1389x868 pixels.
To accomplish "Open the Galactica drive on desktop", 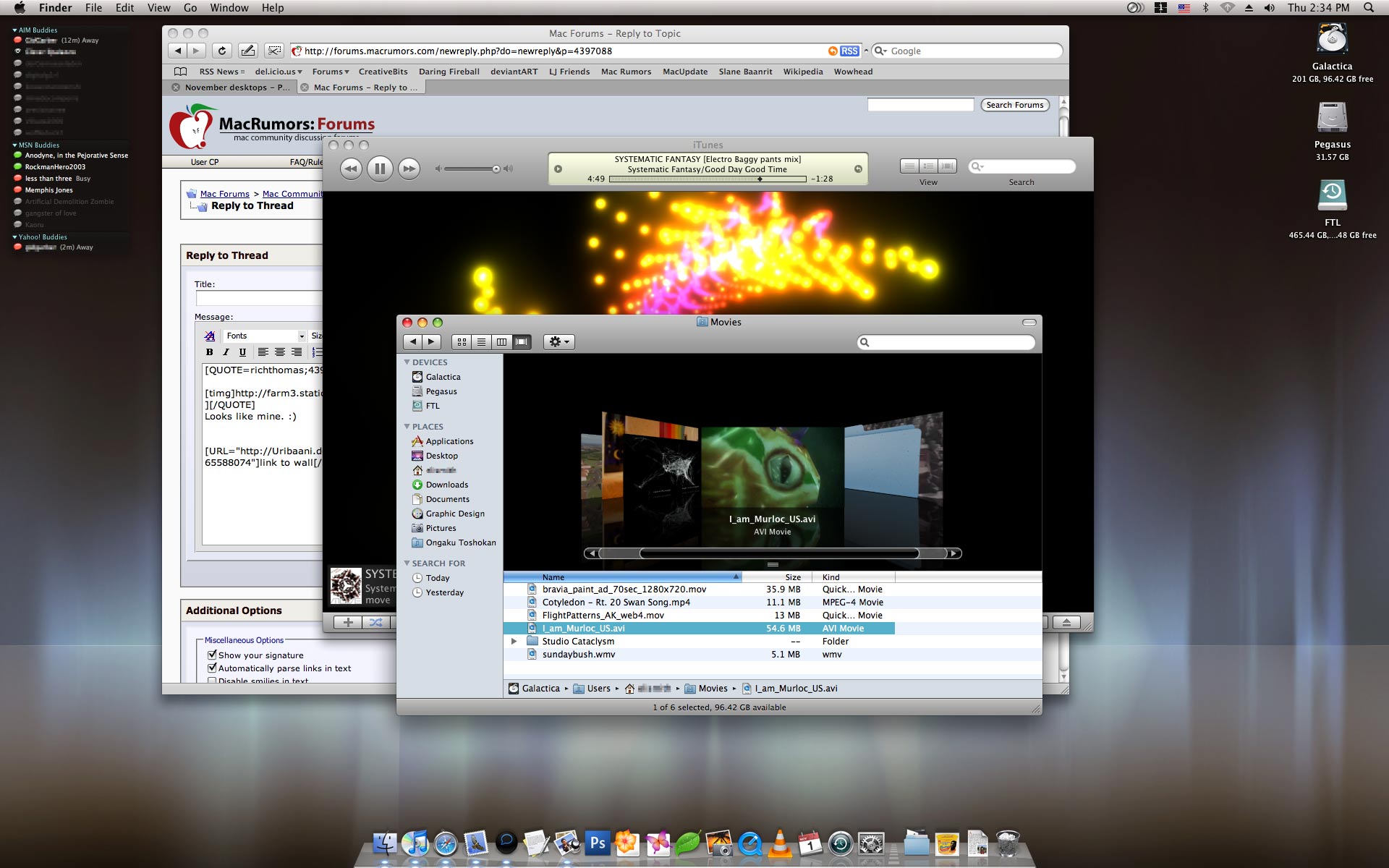I will coord(1332,40).
